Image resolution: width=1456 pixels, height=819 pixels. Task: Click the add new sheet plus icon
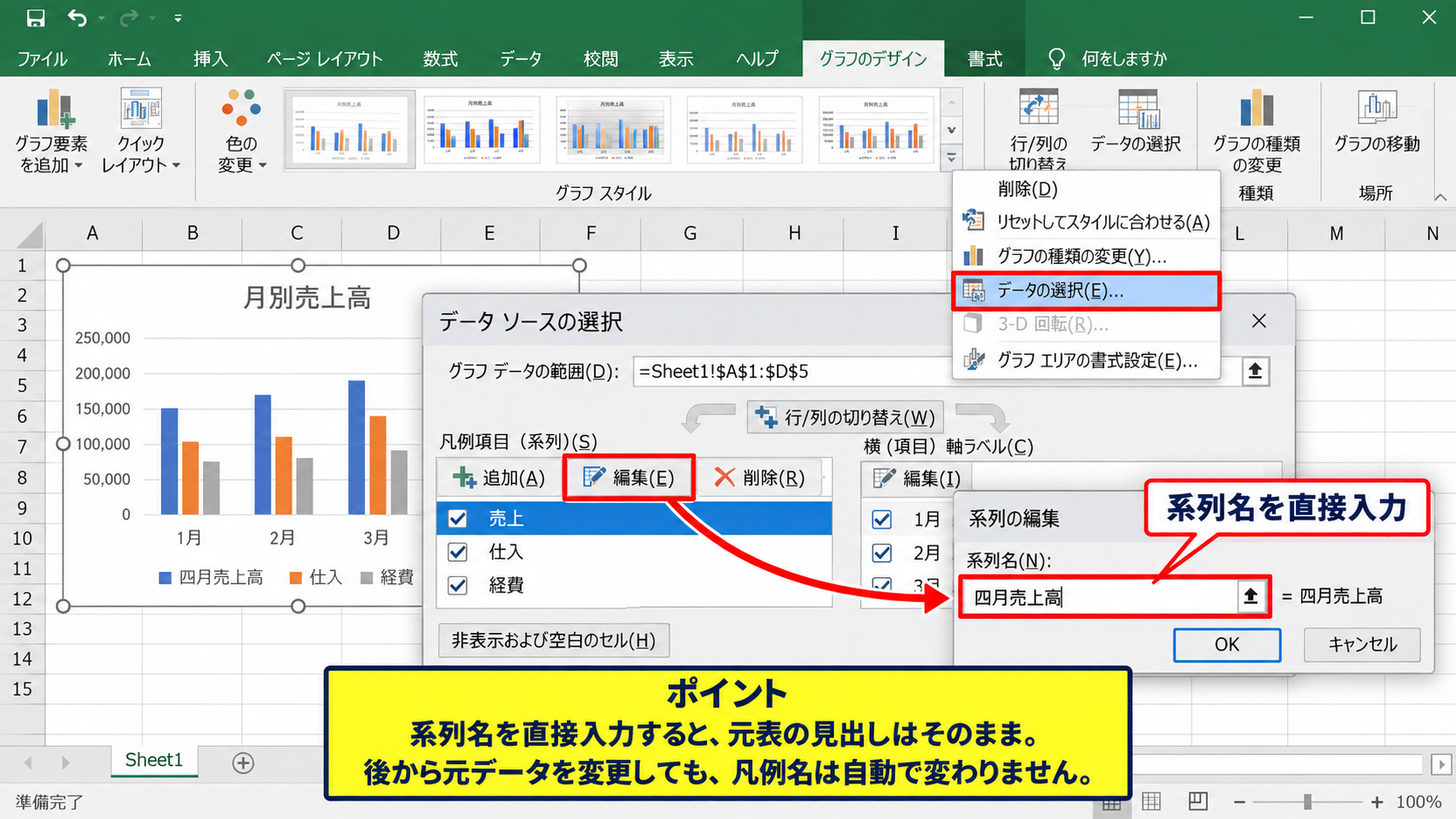(243, 763)
